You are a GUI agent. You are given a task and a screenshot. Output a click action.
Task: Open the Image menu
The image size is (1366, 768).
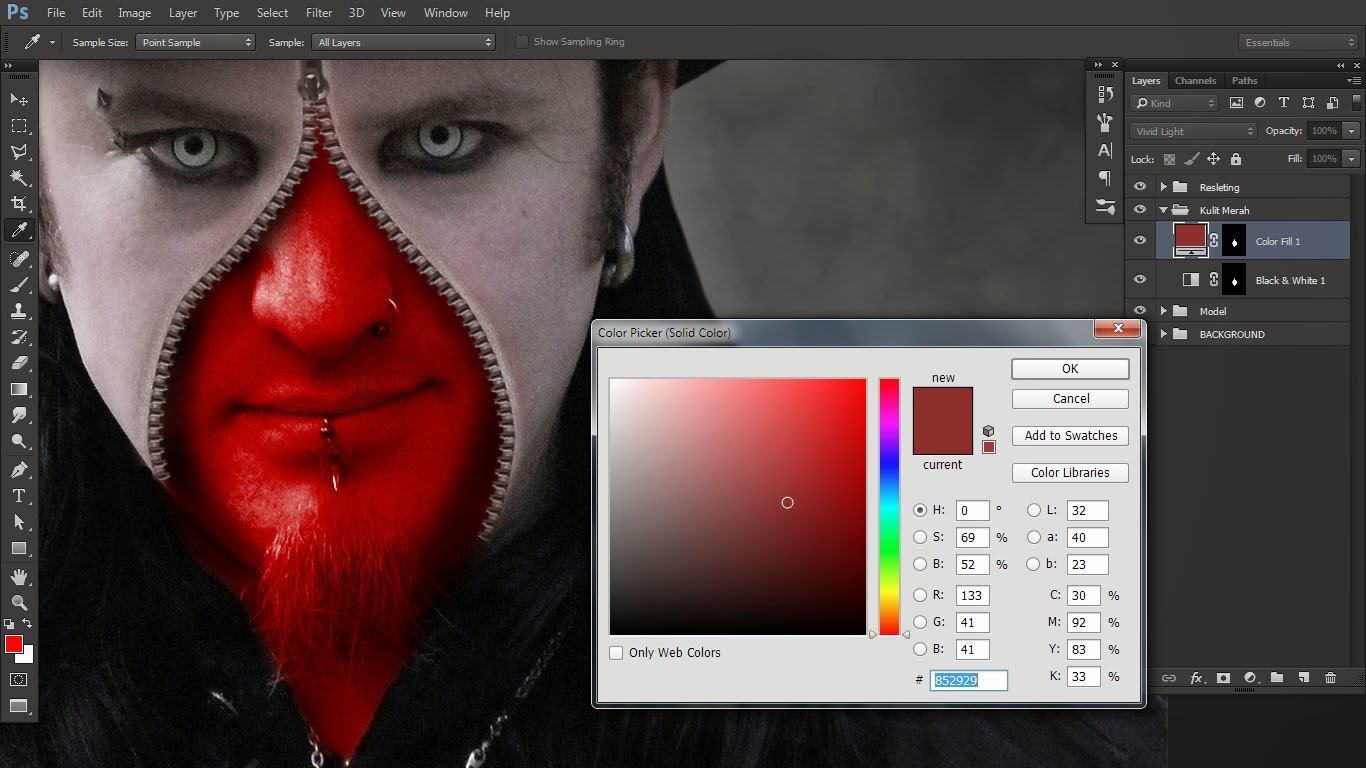click(135, 13)
